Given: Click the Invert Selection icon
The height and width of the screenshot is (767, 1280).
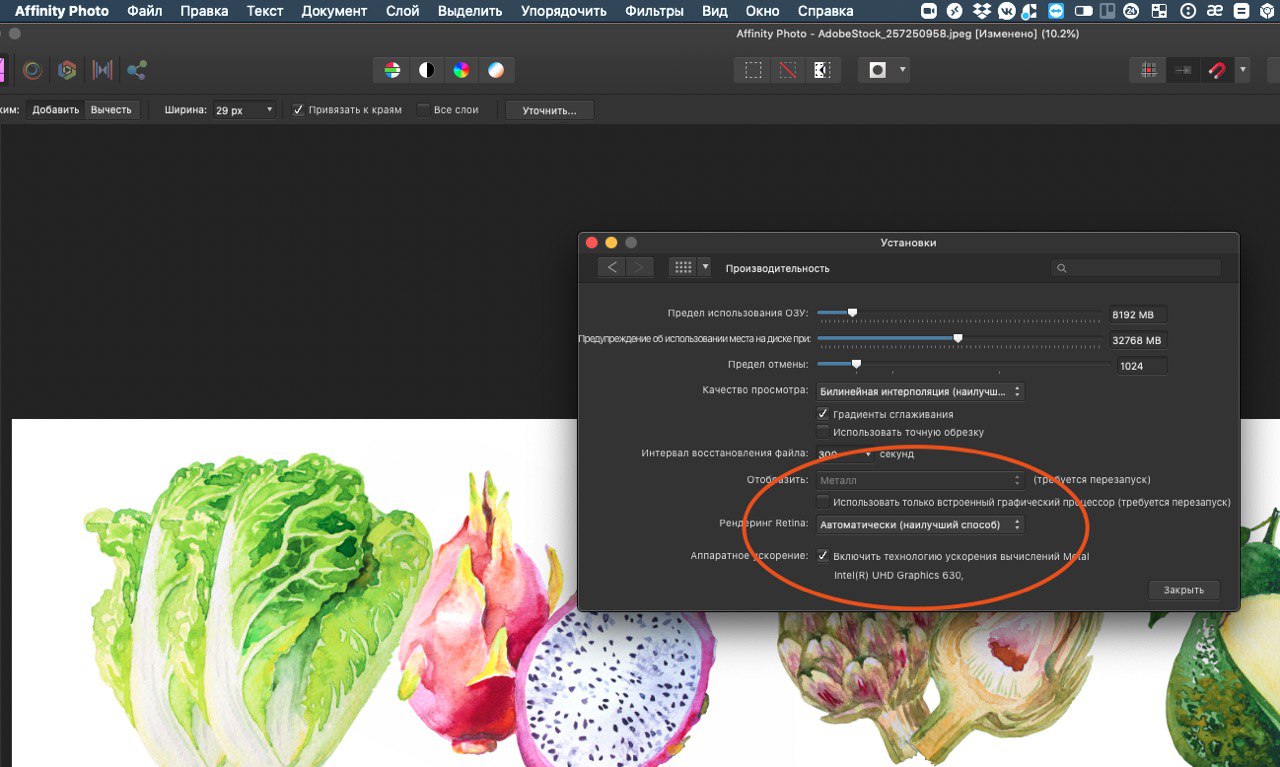Looking at the screenshot, I should coord(821,70).
